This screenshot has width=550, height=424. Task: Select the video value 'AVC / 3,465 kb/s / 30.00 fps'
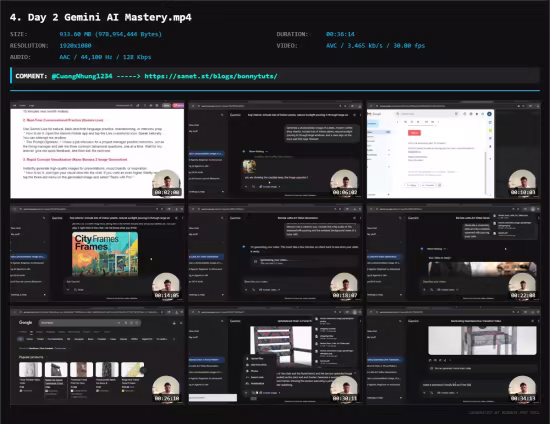point(375,46)
